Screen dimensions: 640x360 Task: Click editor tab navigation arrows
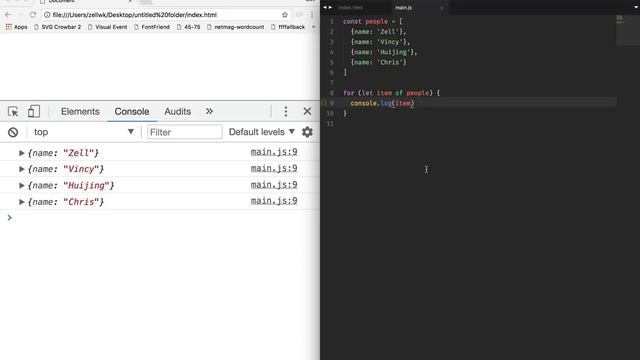point(327,7)
